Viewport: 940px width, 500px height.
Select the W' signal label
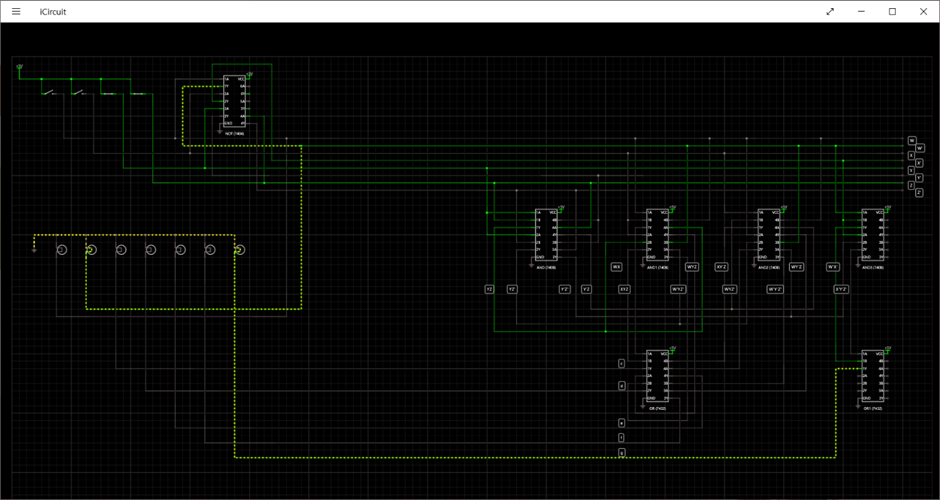pos(920,147)
